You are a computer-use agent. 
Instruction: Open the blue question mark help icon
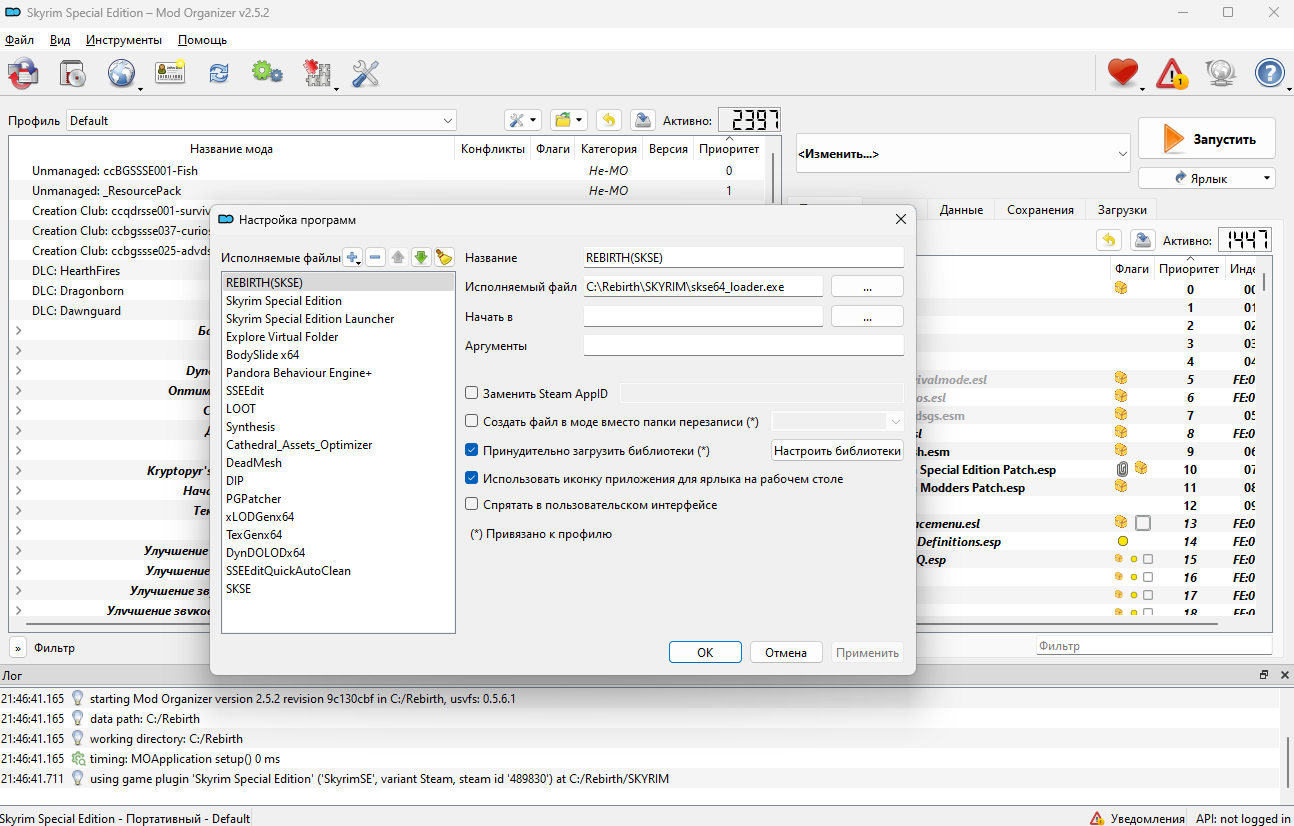click(1270, 73)
